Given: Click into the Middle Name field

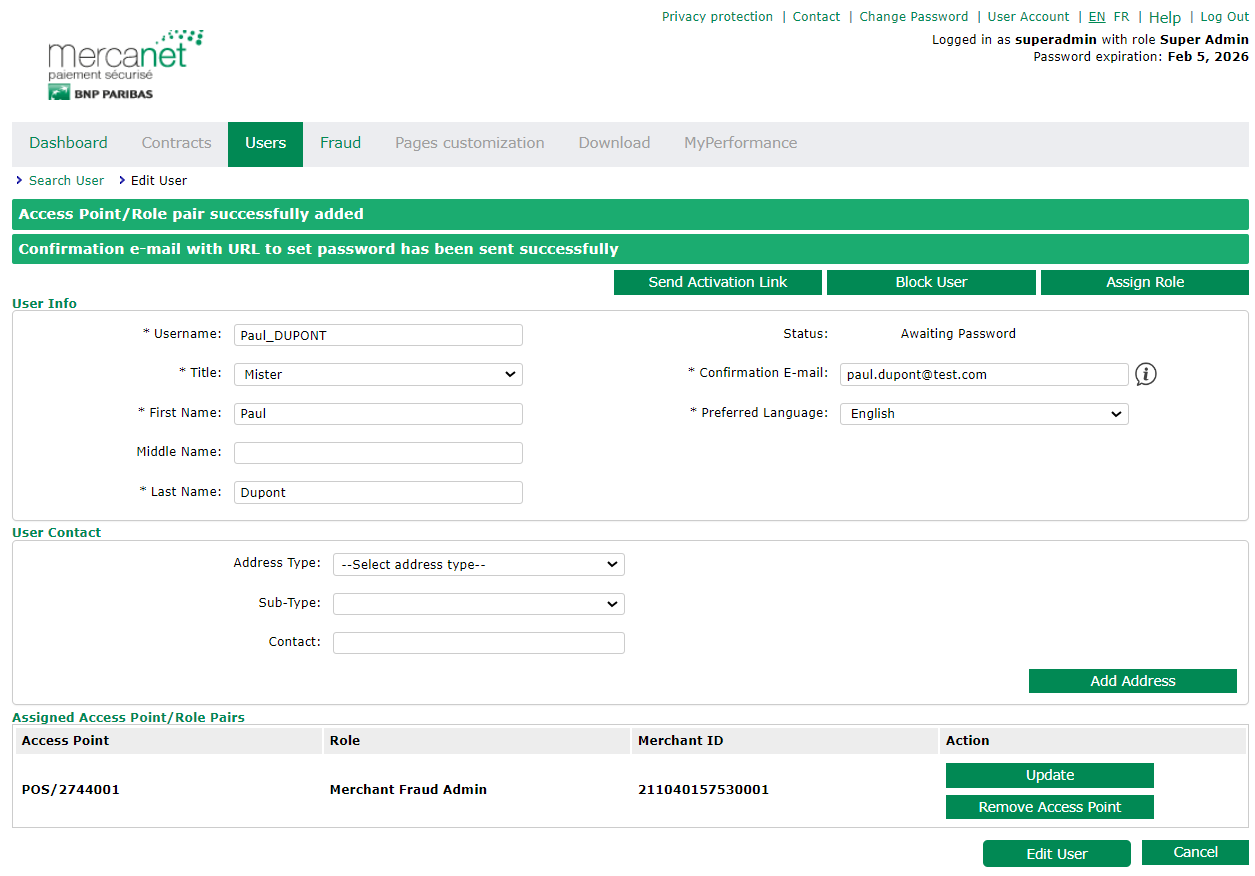Looking at the screenshot, I should (x=378, y=453).
